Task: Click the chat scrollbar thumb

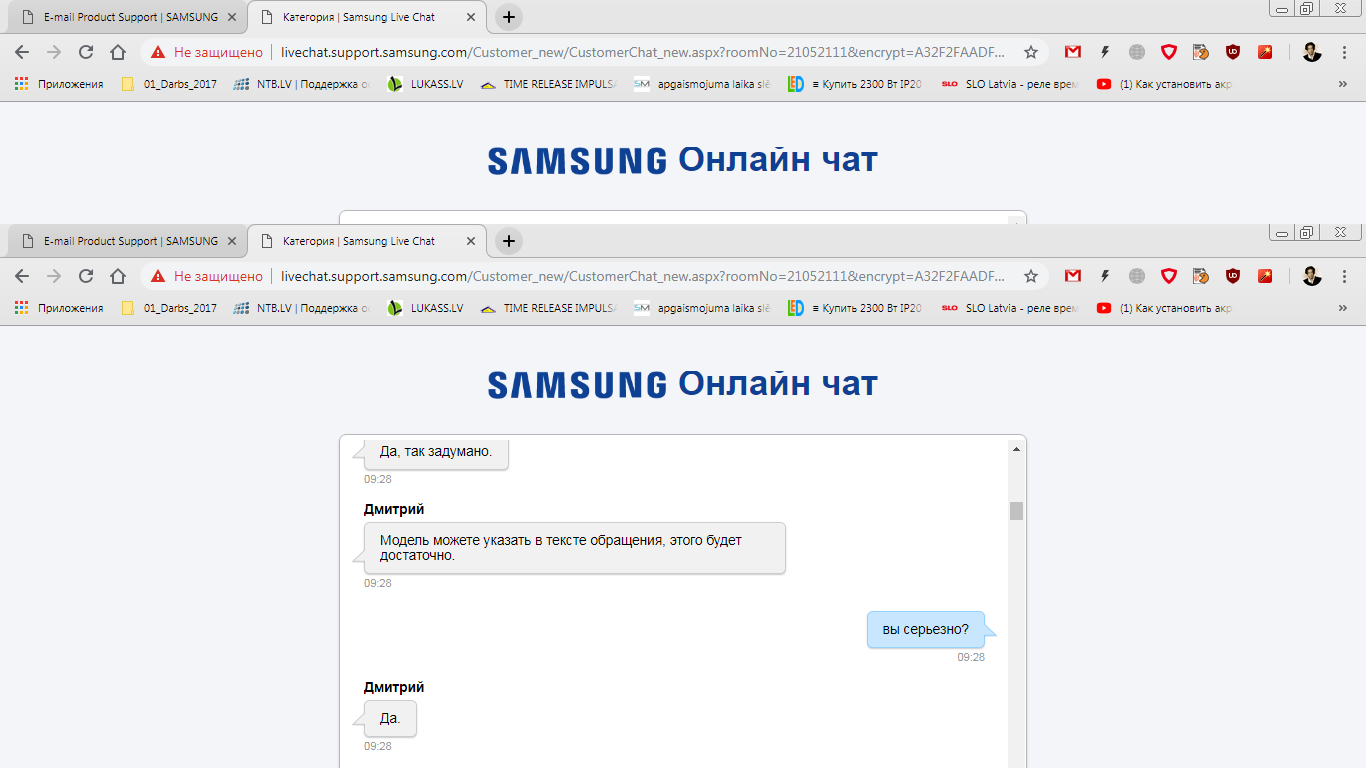Action: pyautogui.click(x=1016, y=511)
